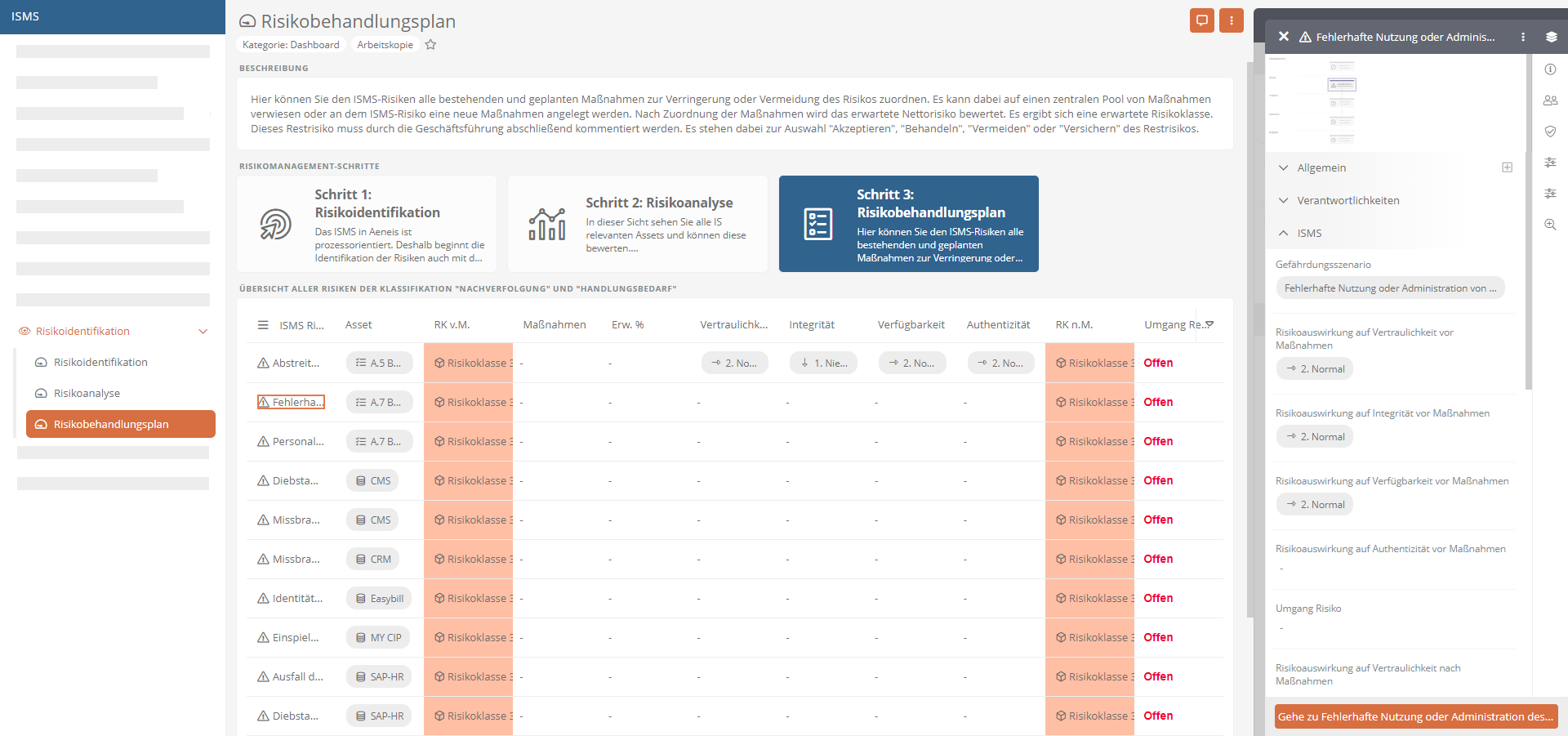This screenshot has height=736, width=1568.
Task: Click the MY CIP asset chip
Action: pos(379,637)
